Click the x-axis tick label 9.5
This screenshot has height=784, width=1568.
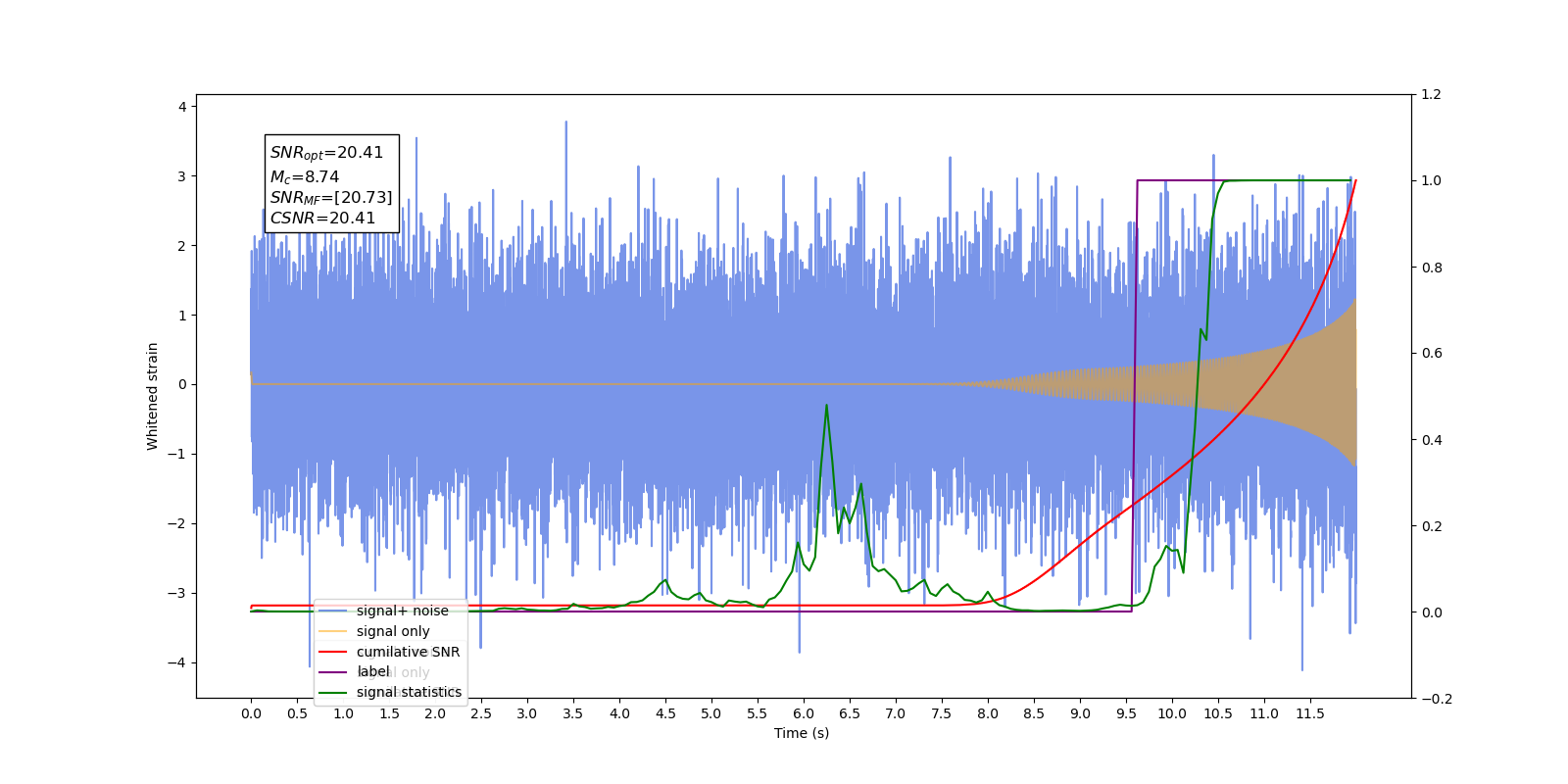coord(1126,713)
